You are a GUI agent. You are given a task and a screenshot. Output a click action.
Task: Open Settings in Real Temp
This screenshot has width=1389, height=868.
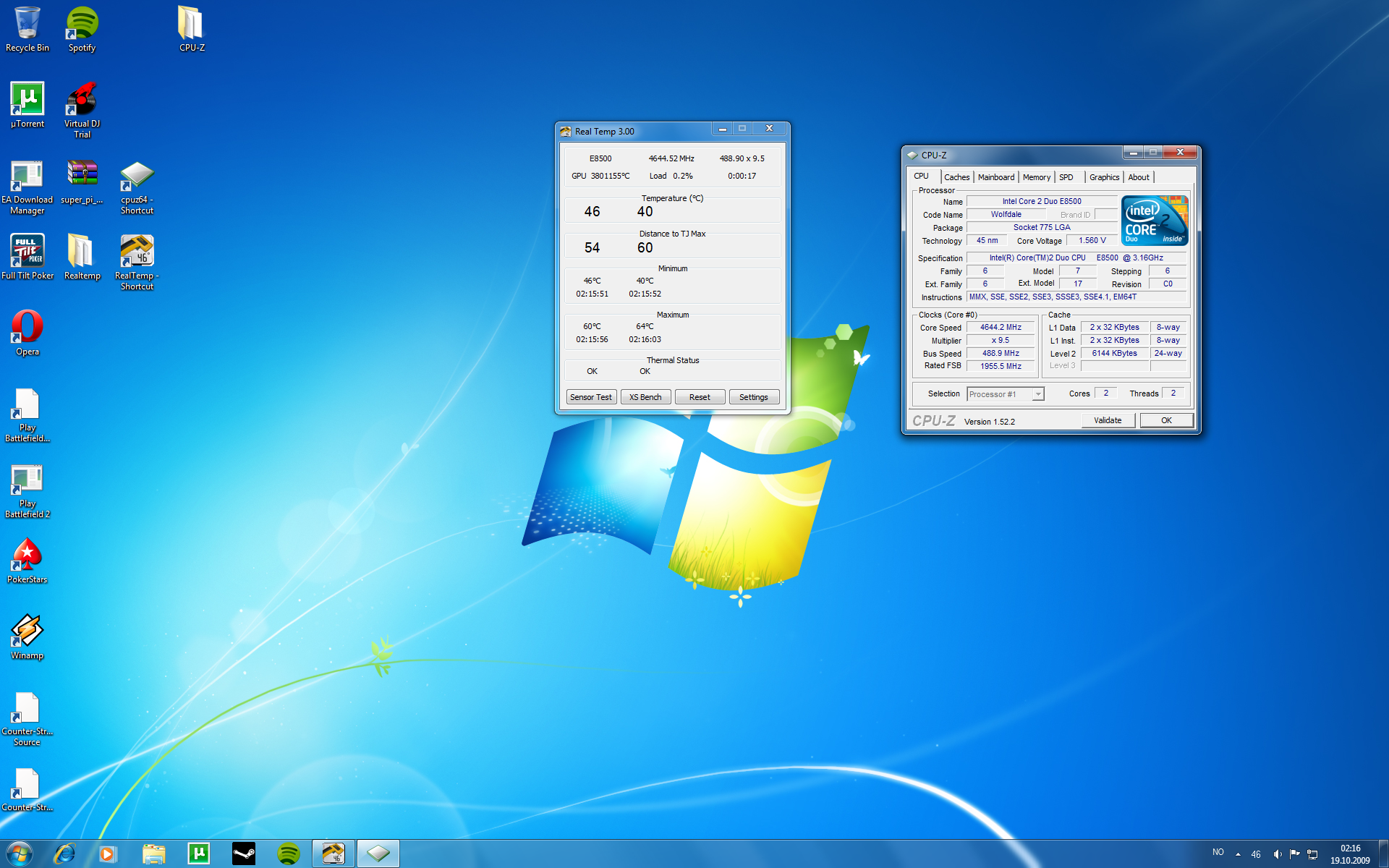(754, 397)
